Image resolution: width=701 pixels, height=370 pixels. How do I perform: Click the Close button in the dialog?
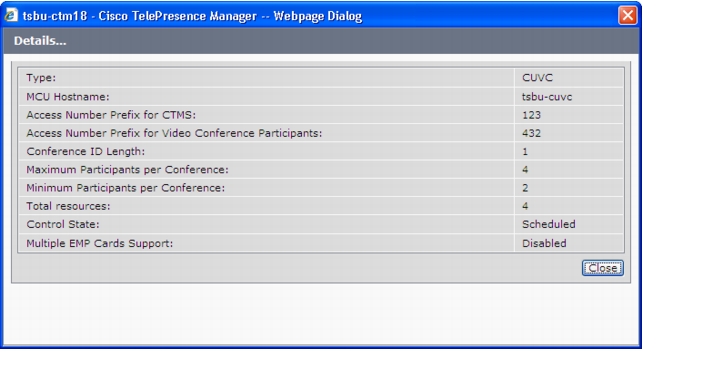tap(602, 268)
